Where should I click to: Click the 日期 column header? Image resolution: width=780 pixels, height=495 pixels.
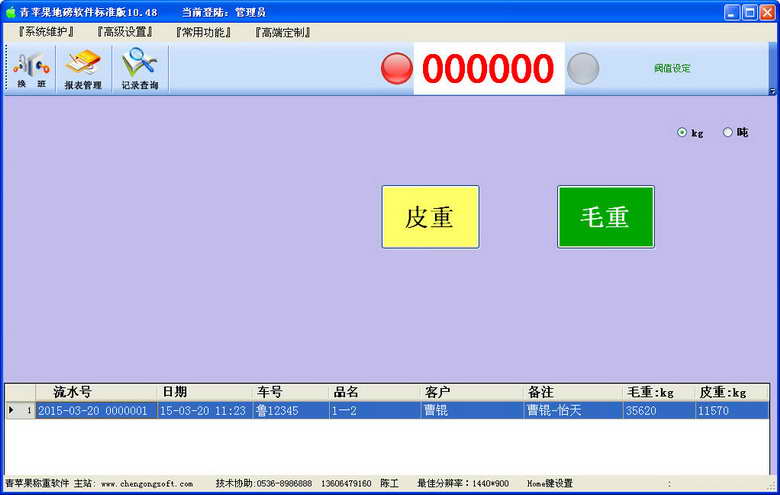click(204, 393)
